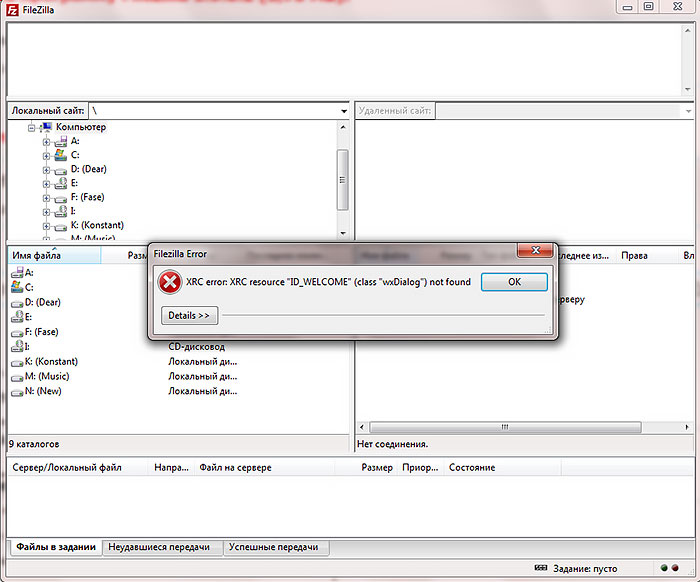Switch to the Неудавшиеся передачи tab

[x=160, y=547]
